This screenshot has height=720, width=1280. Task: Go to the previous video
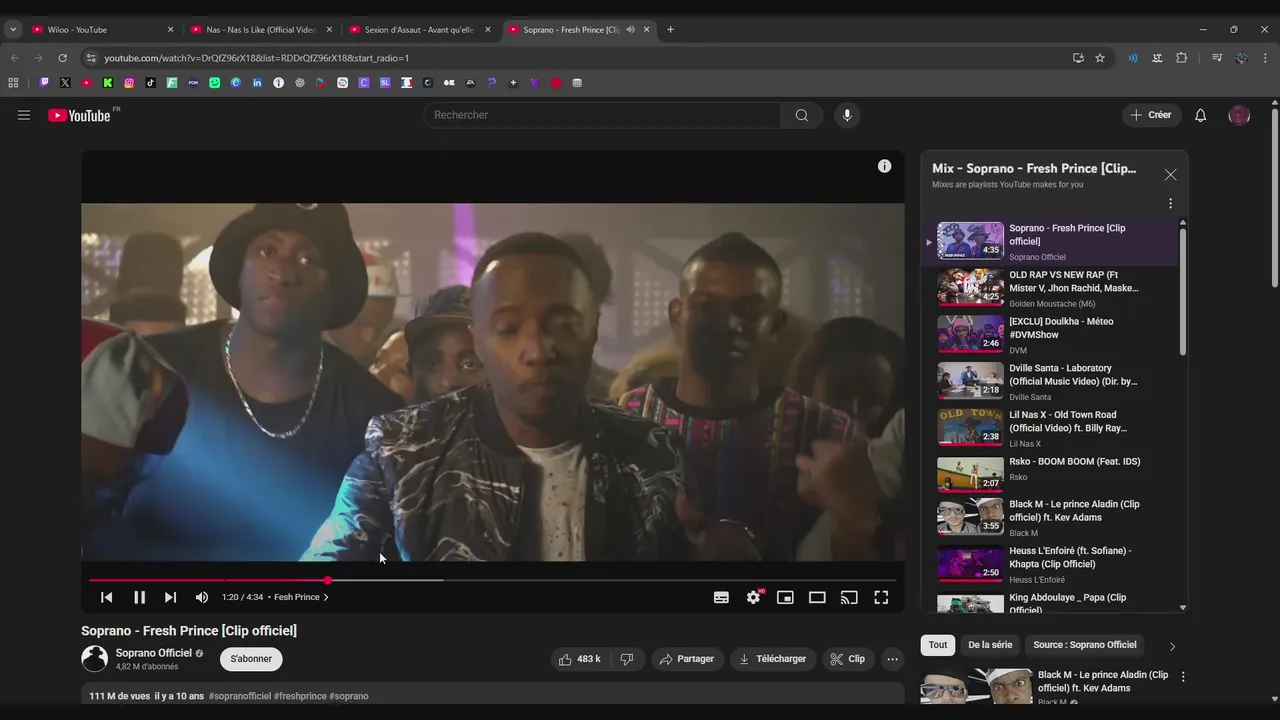106,597
